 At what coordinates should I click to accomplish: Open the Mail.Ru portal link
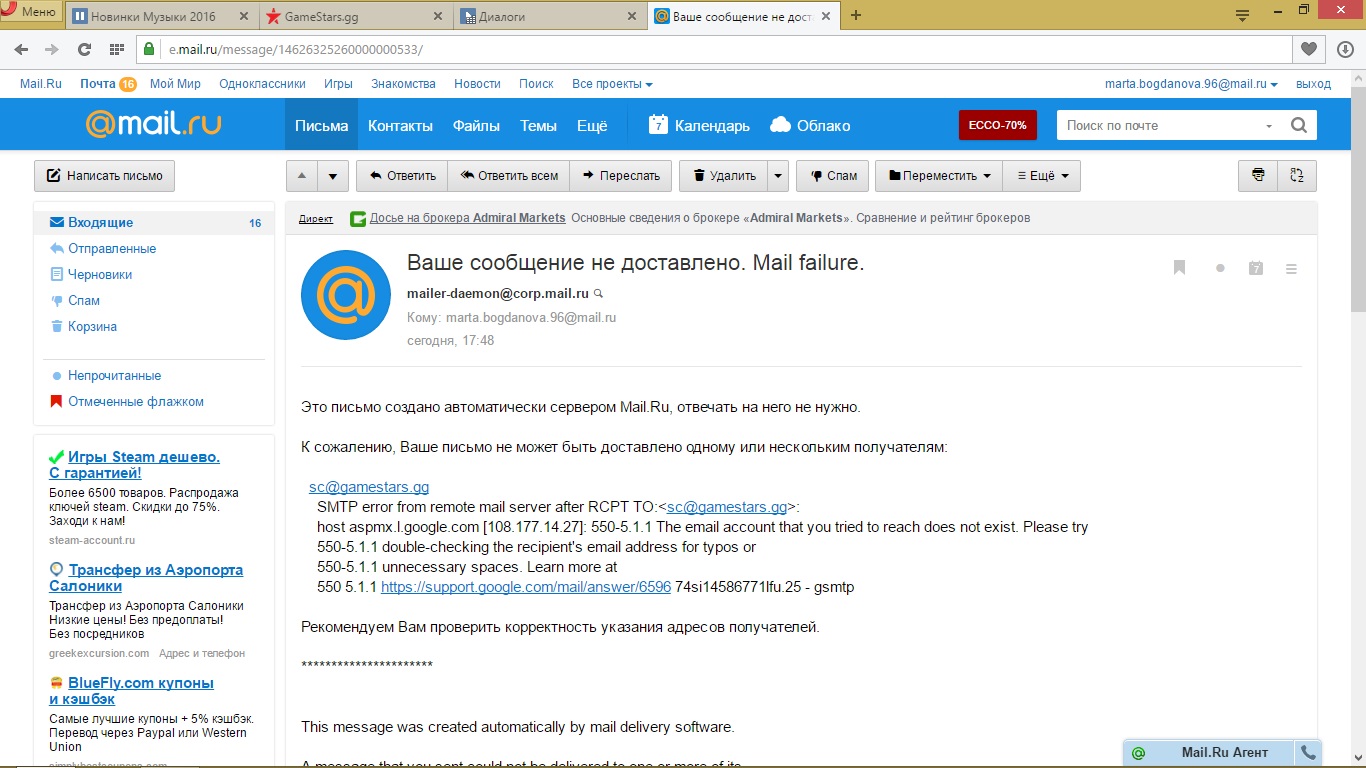pyautogui.click(x=40, y=84)
